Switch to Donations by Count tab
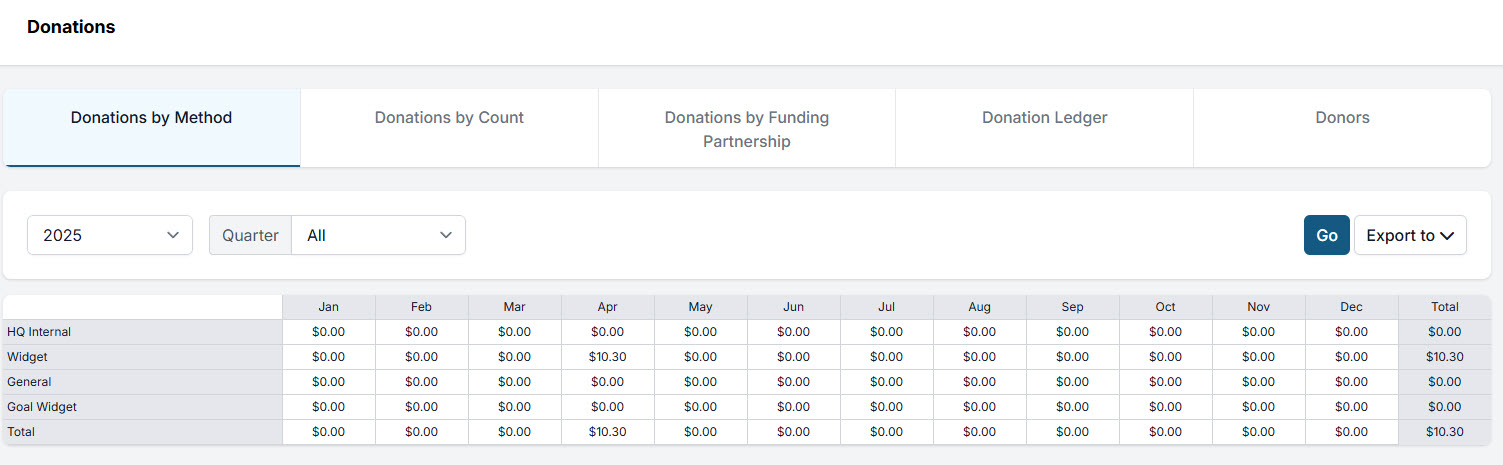The image size is (1503, 465). pos(449,118)
